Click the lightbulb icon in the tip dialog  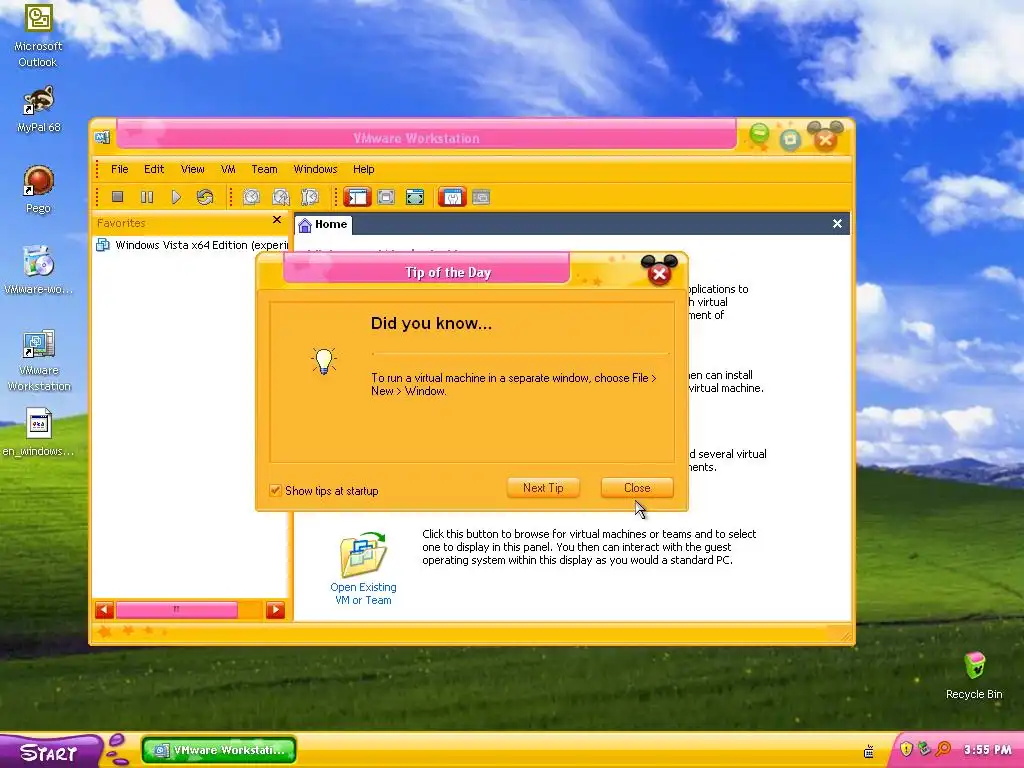pos(324,361)
